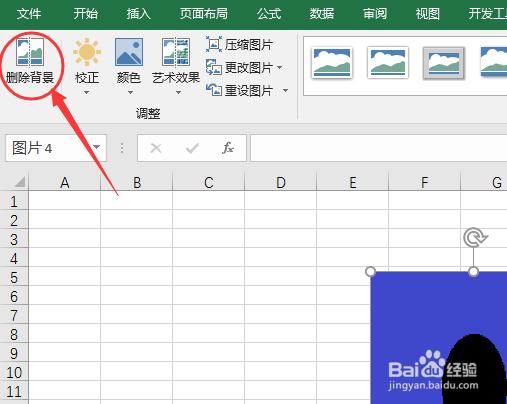Click the top-left resize handle of picture
507x404 pixels.
[x=370, y=272]
